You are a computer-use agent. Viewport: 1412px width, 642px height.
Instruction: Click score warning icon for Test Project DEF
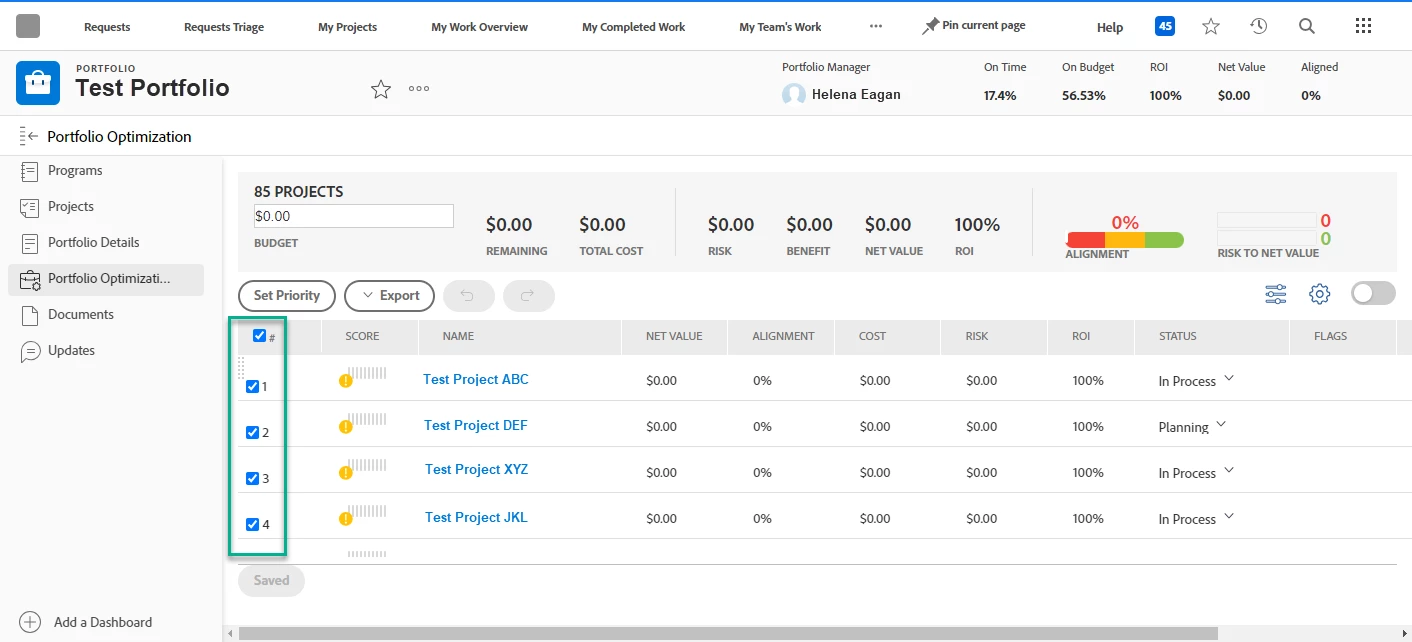pyautogui.click(x=346, y=427)
